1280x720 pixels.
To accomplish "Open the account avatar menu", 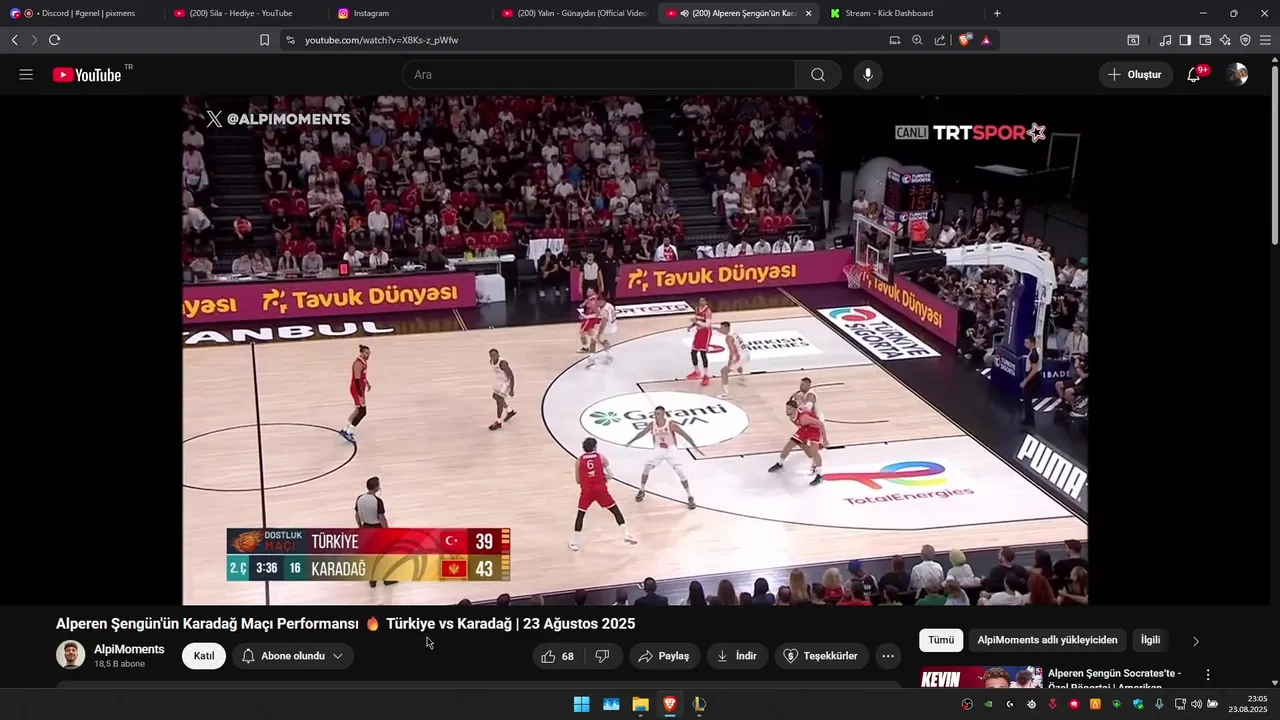I will (x=1237, y=75).
